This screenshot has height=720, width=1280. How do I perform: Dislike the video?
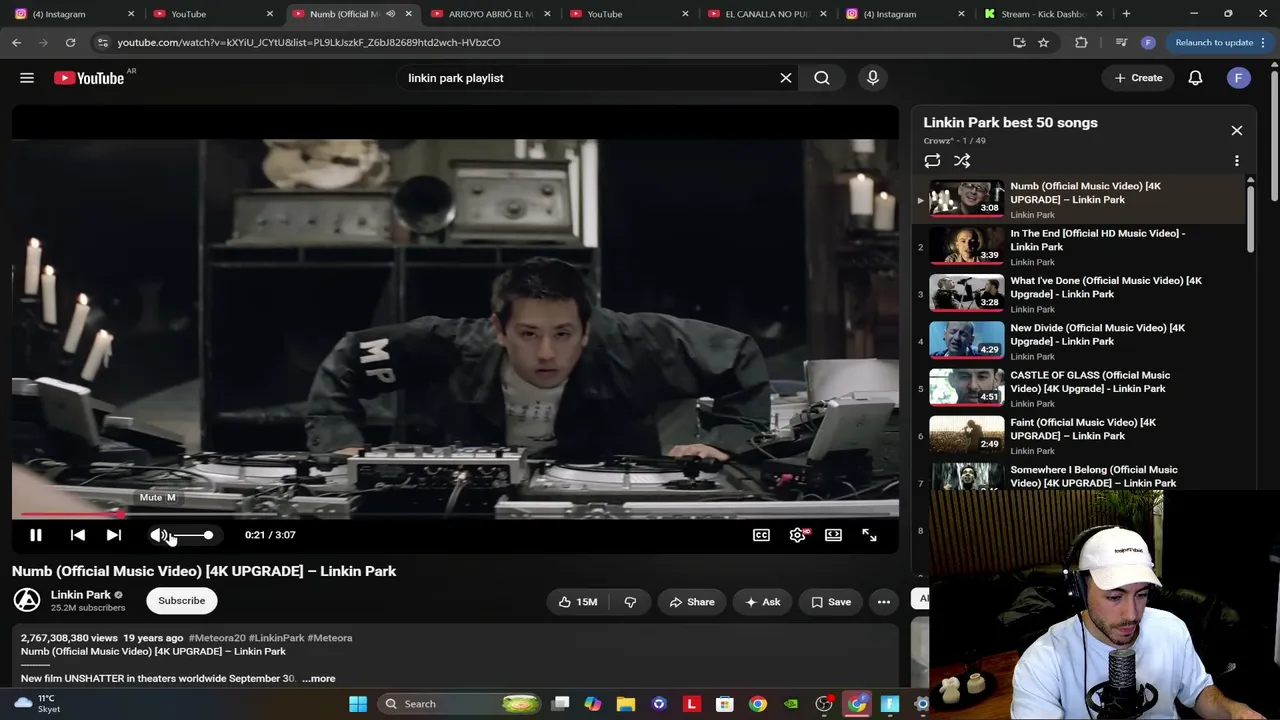coord(630,602)
